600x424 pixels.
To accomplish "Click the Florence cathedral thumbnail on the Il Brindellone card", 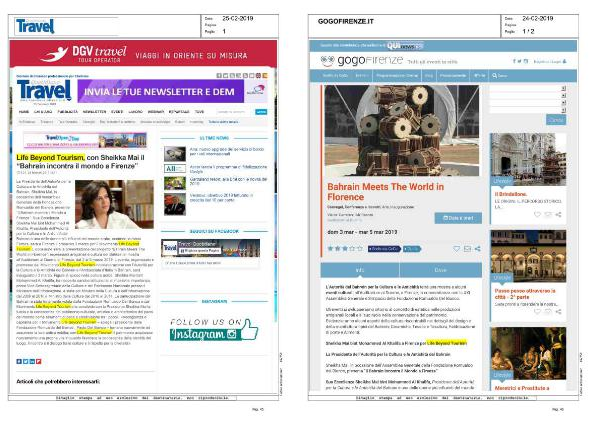I will 528,159.
